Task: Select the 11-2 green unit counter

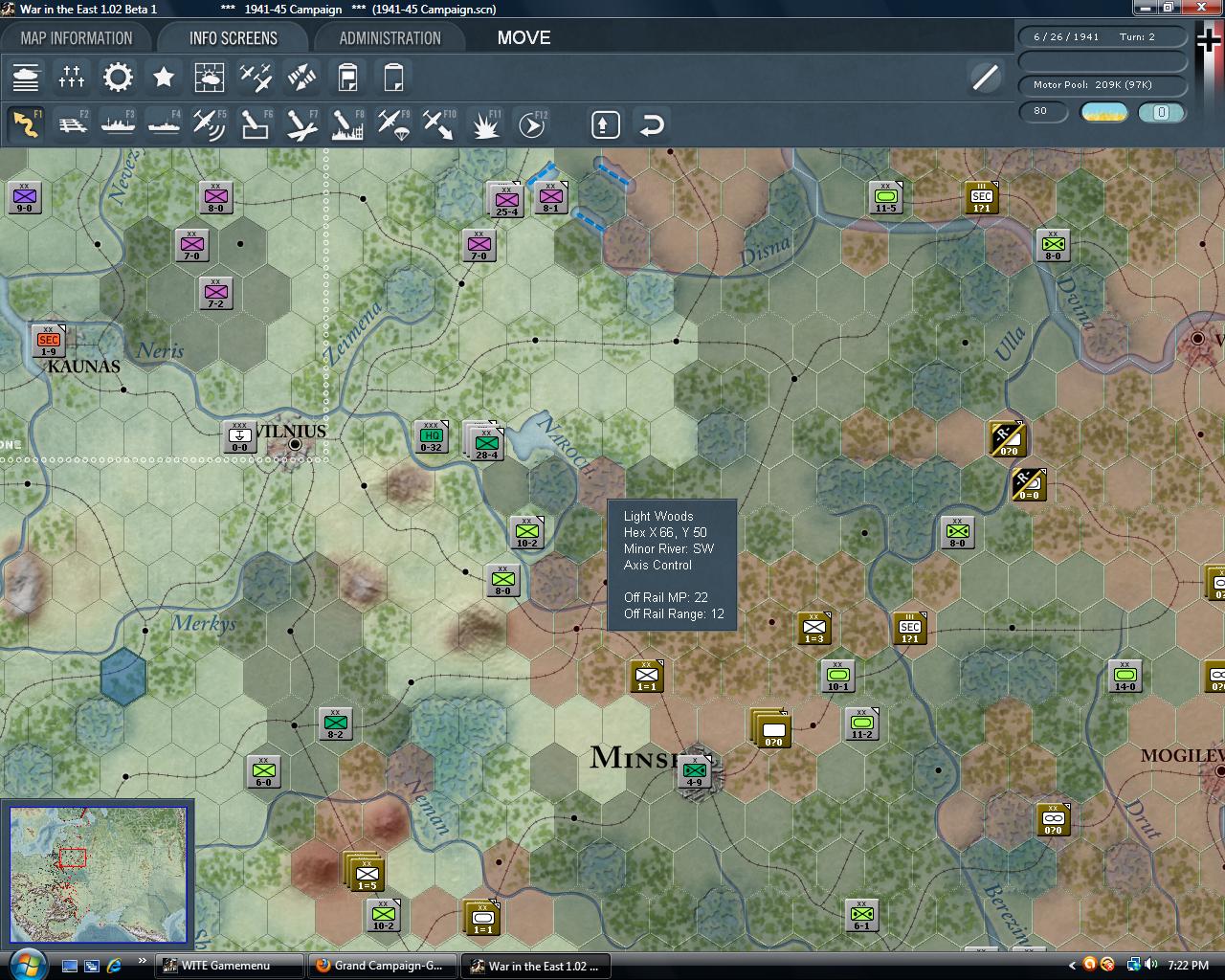Action: tap(862, 724)
